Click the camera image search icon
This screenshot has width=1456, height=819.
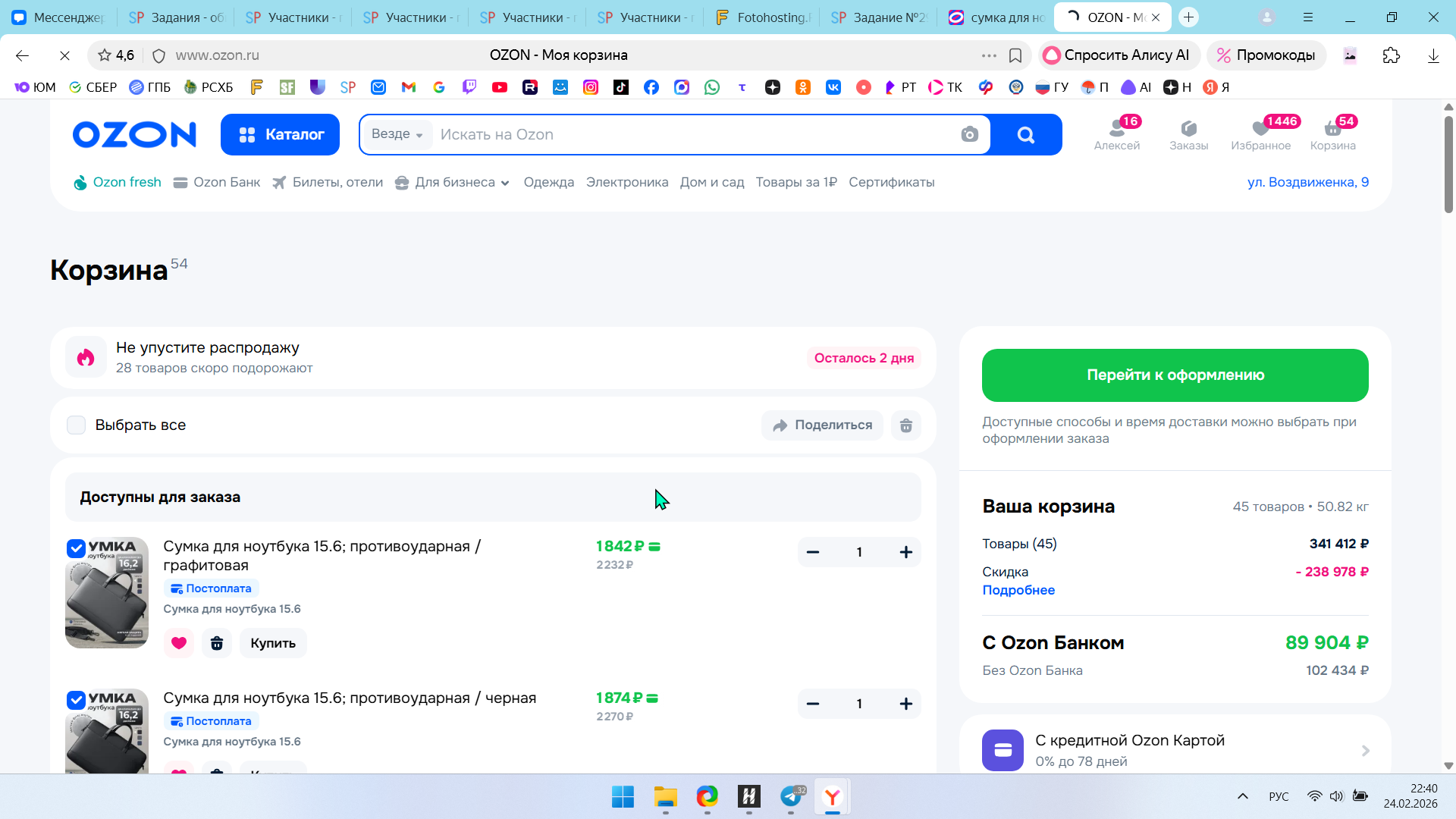point(969,134)
